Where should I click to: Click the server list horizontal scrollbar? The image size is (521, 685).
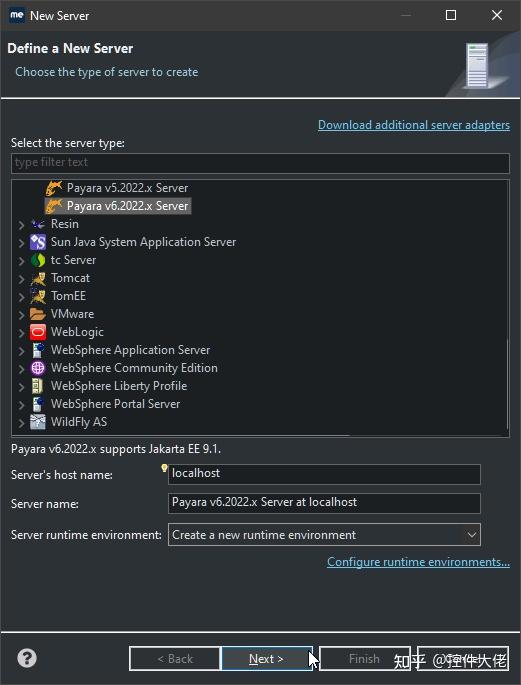(181, 435)
